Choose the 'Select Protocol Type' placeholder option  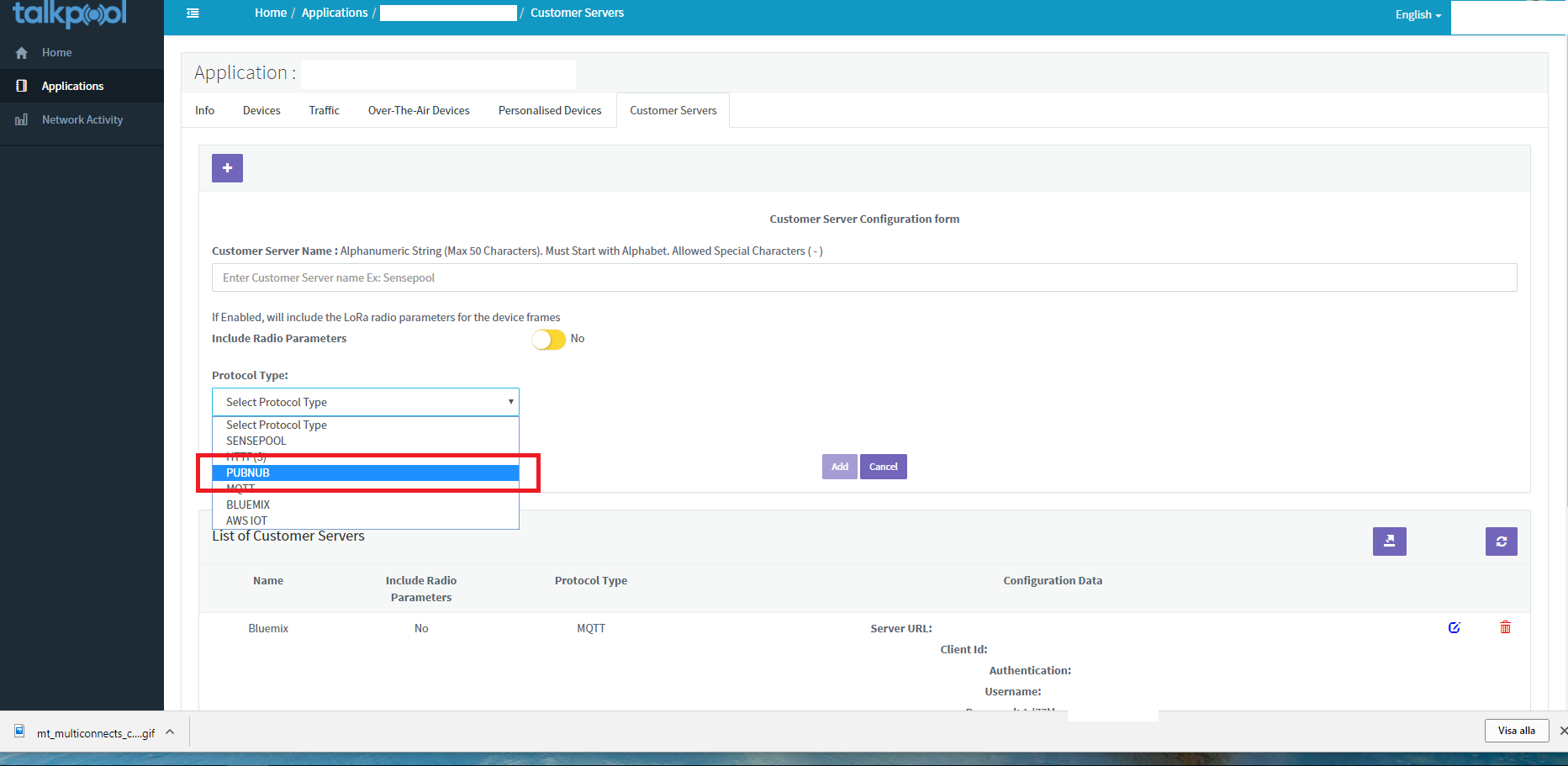[x=366, y=425]
